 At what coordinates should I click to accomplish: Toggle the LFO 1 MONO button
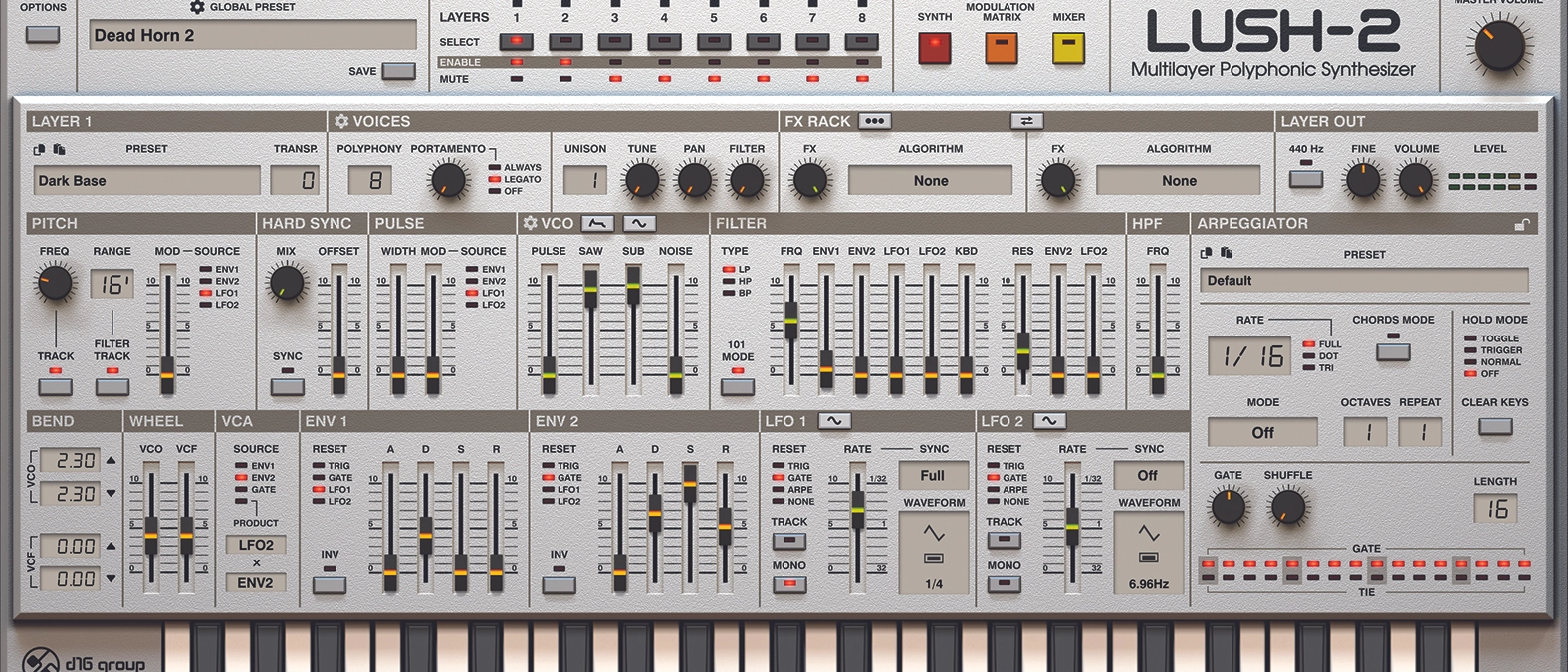click(x=788, y=584)
